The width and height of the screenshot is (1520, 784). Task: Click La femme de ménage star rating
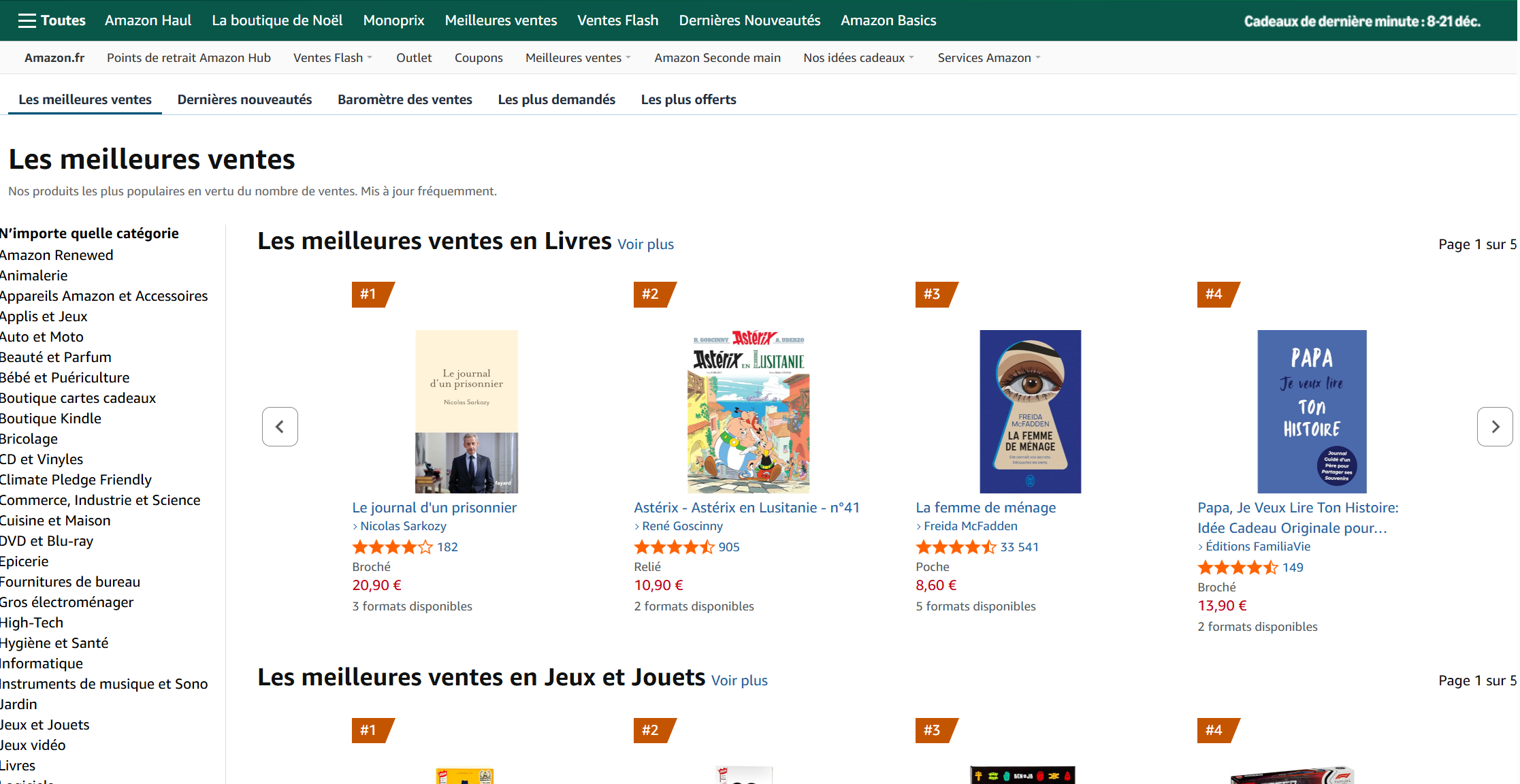pos(956,547)
